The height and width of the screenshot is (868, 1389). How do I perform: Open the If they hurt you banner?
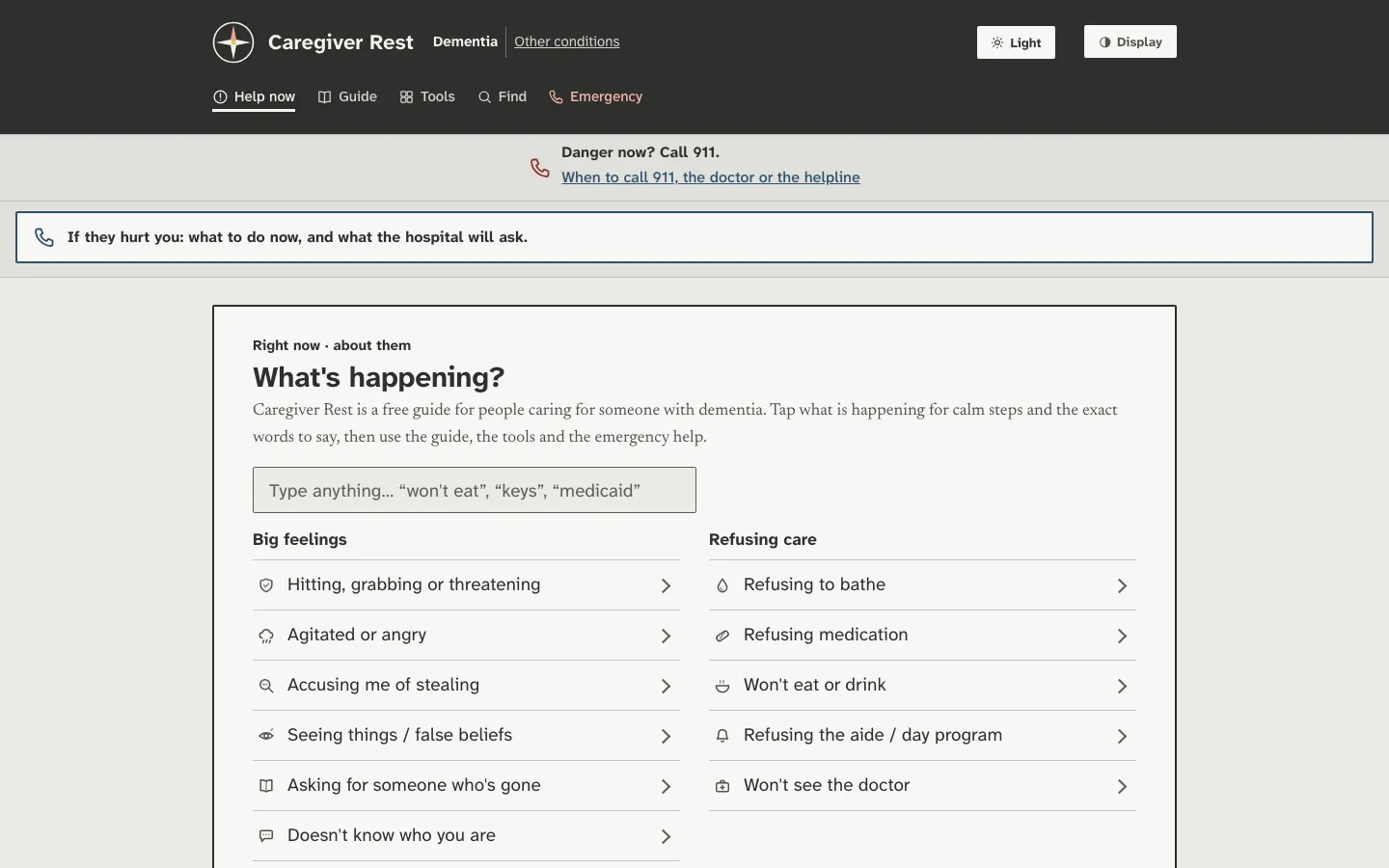[694, 237]
